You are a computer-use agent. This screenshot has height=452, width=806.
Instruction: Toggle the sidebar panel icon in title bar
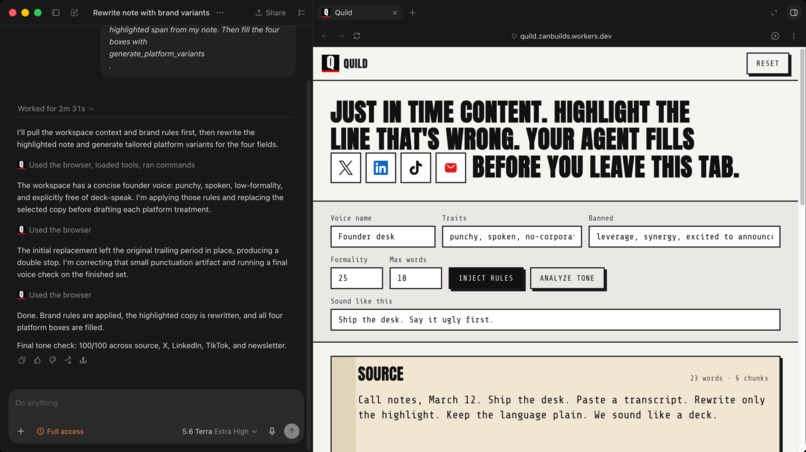coord(56,12)
